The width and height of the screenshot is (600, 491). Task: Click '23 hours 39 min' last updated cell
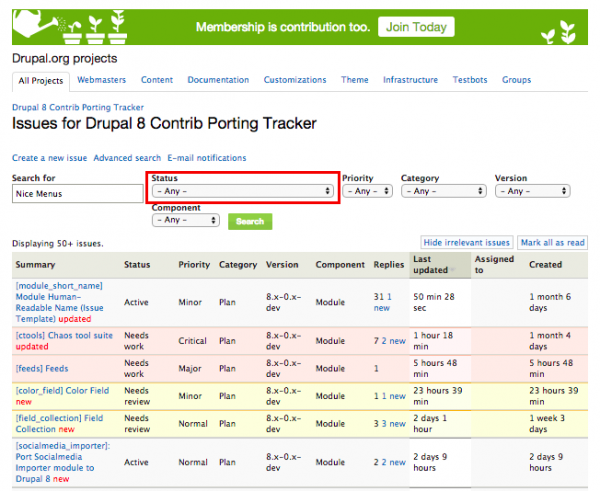(438, 396)
